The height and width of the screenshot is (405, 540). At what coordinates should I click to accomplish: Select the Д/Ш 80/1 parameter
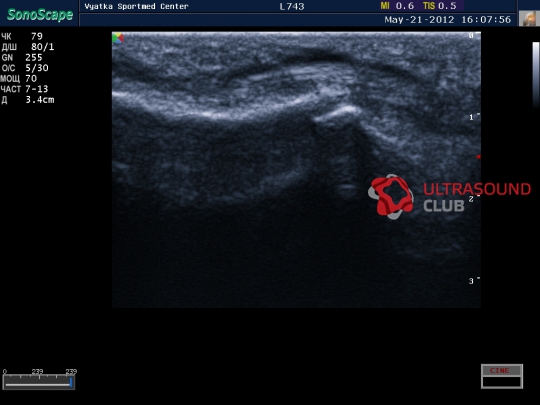point(28,47)
